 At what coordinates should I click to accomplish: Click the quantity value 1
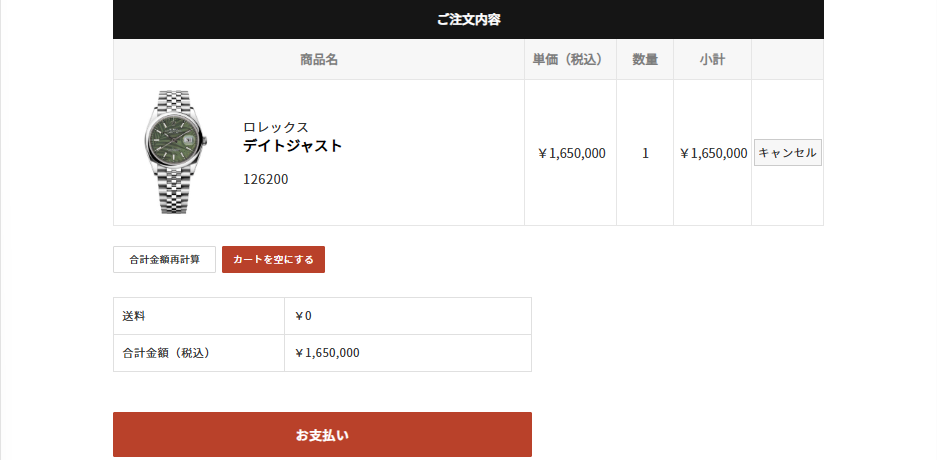coord(645,153)
